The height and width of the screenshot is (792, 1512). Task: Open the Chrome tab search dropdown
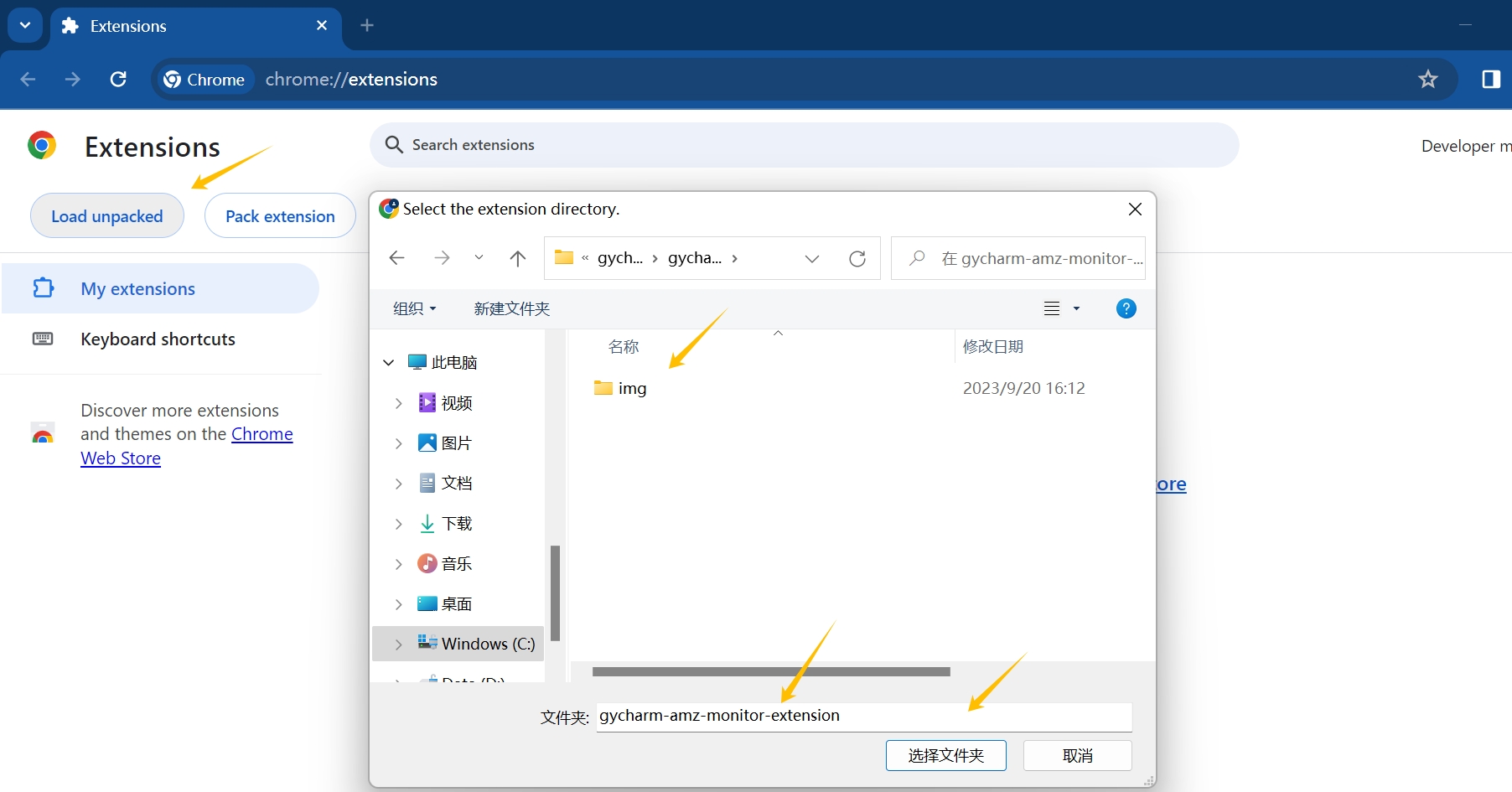25,25
